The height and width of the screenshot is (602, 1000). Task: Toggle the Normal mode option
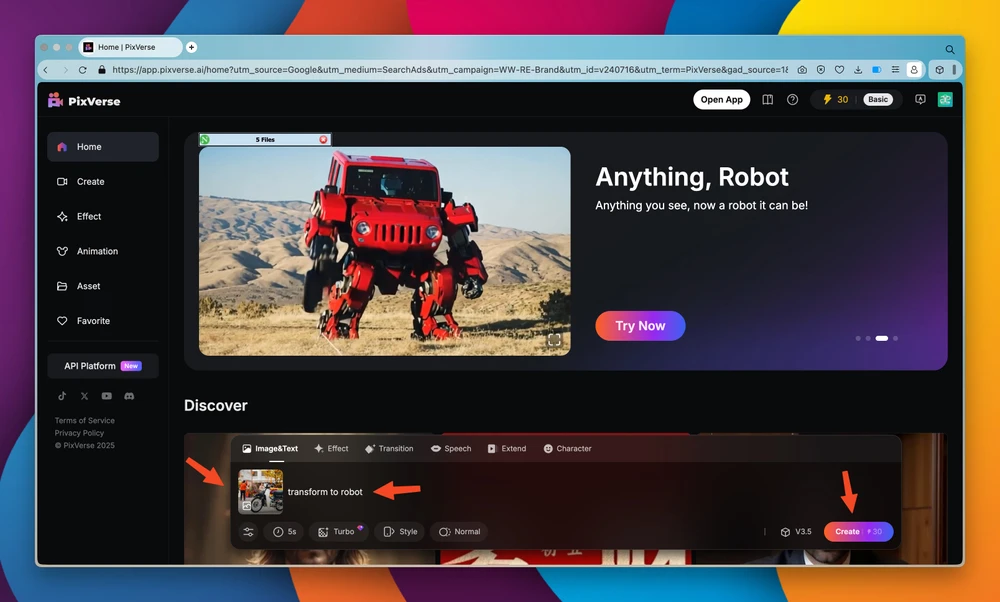460,532
